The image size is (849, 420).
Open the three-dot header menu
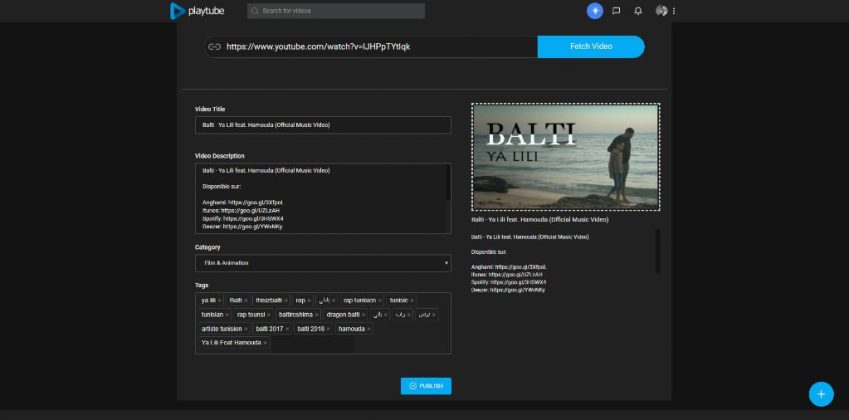click(674, 11)
